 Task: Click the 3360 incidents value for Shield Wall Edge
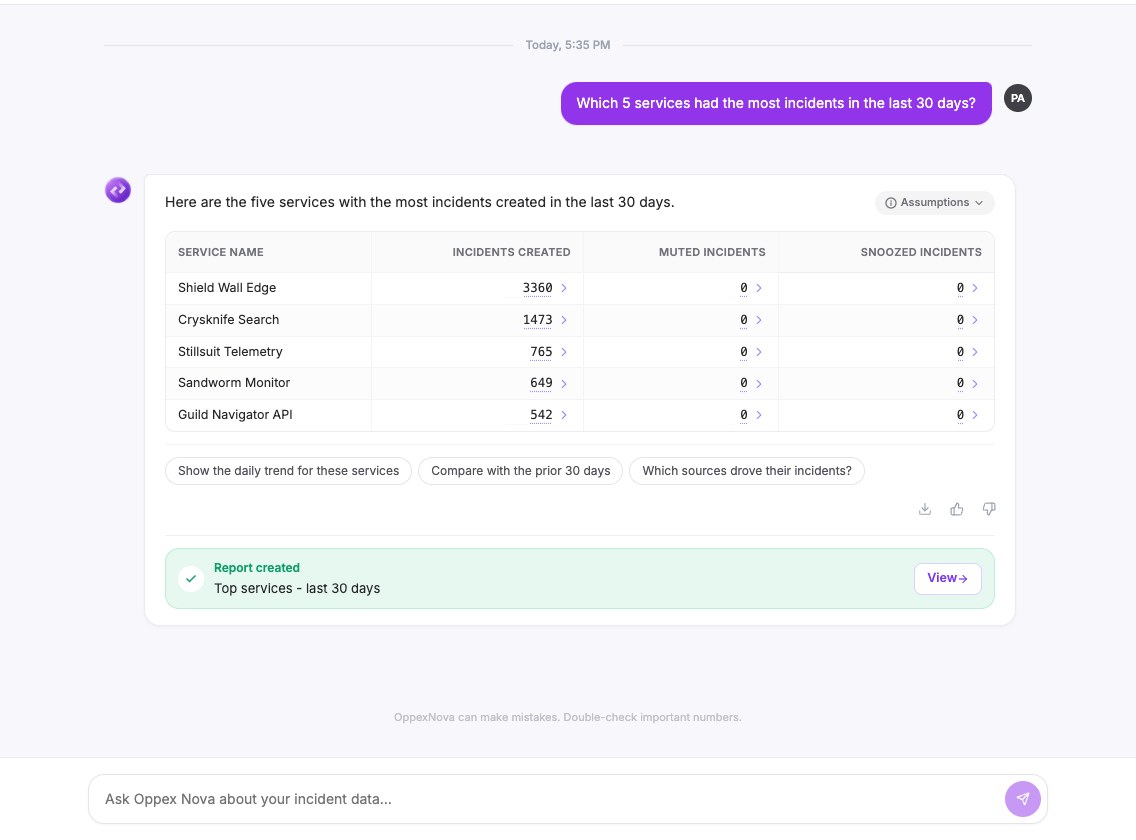(x=538, y=288)
